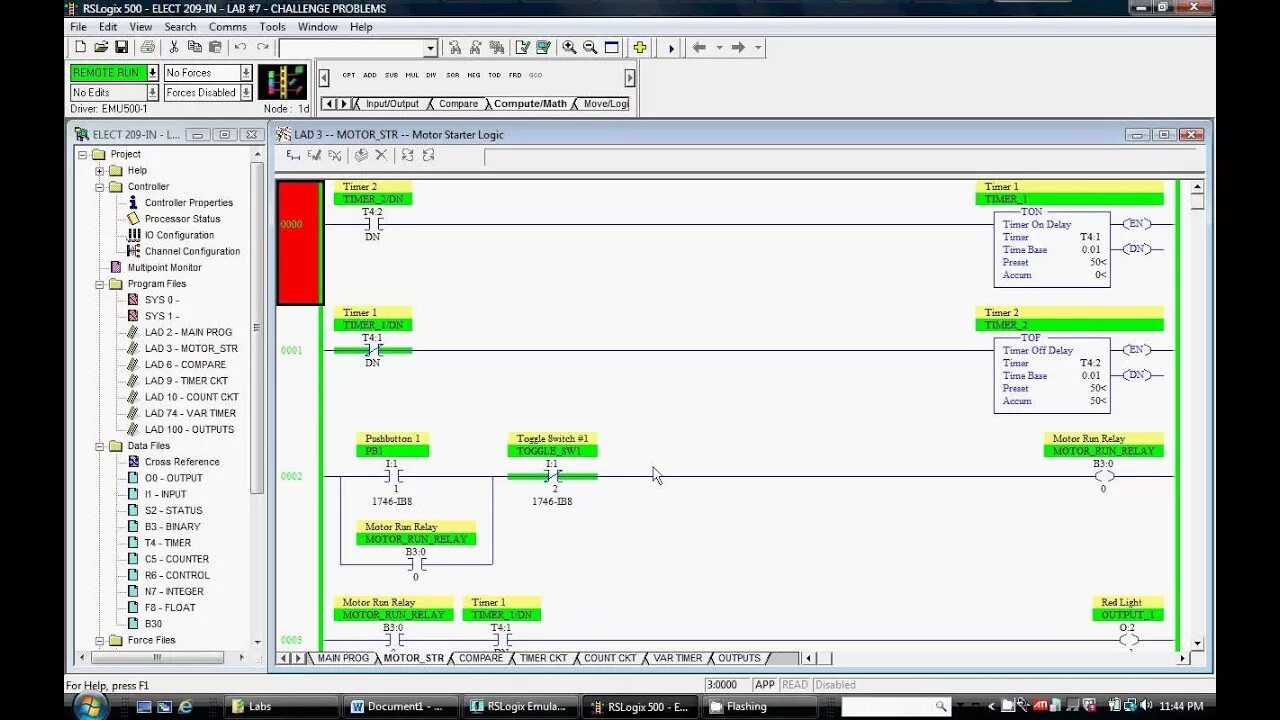Image resolution: width=1280 pixels, height=720 pixels.
Task: Click the Cut scissors icon
Action: [x=174, y=47]
